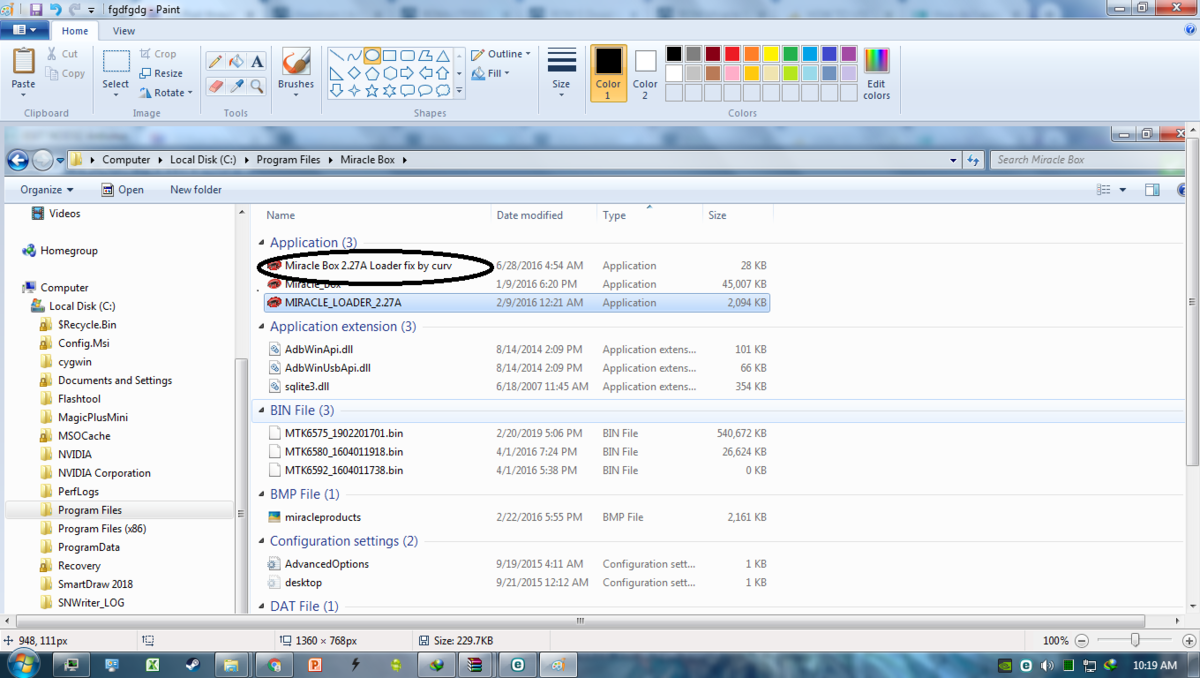Choose the Right arrow shape

(x=408, y=73)
